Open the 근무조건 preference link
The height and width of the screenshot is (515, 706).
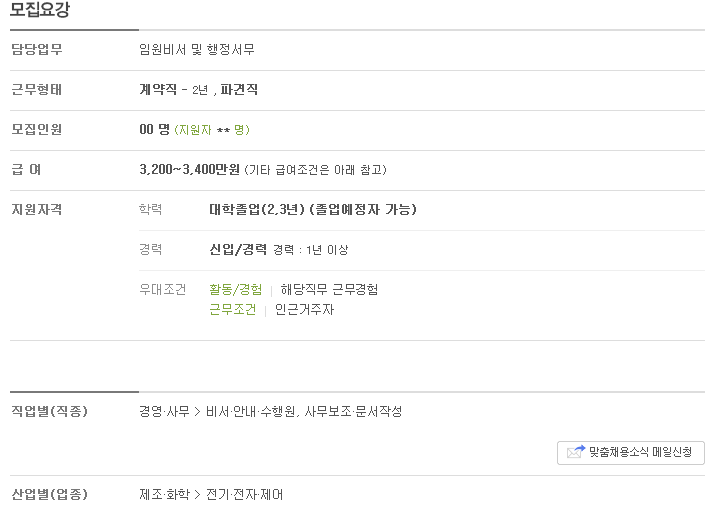pyautogui.click(x=233, y=310)
